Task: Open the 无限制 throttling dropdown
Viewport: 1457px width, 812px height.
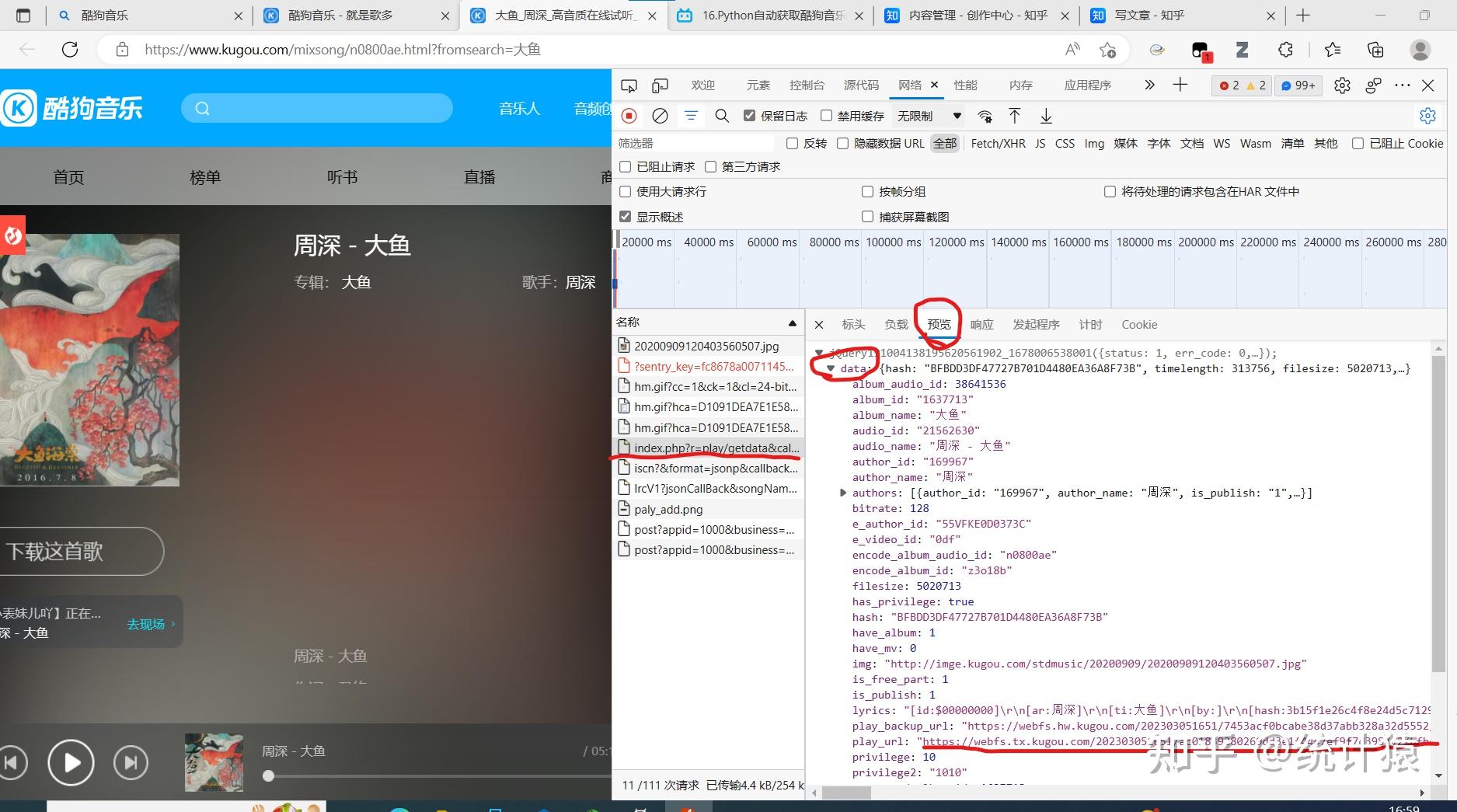Action: pyautogui.click(x=929, y=116)
